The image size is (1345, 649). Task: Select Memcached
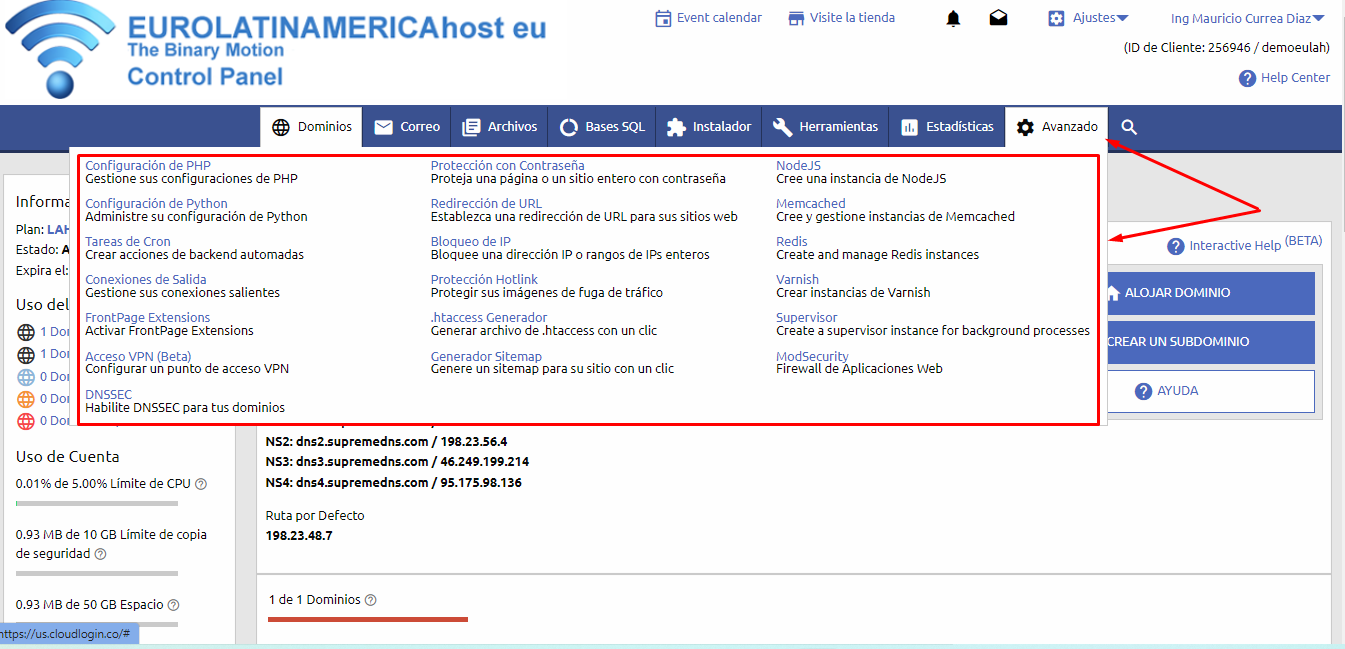tap(811, 204)
